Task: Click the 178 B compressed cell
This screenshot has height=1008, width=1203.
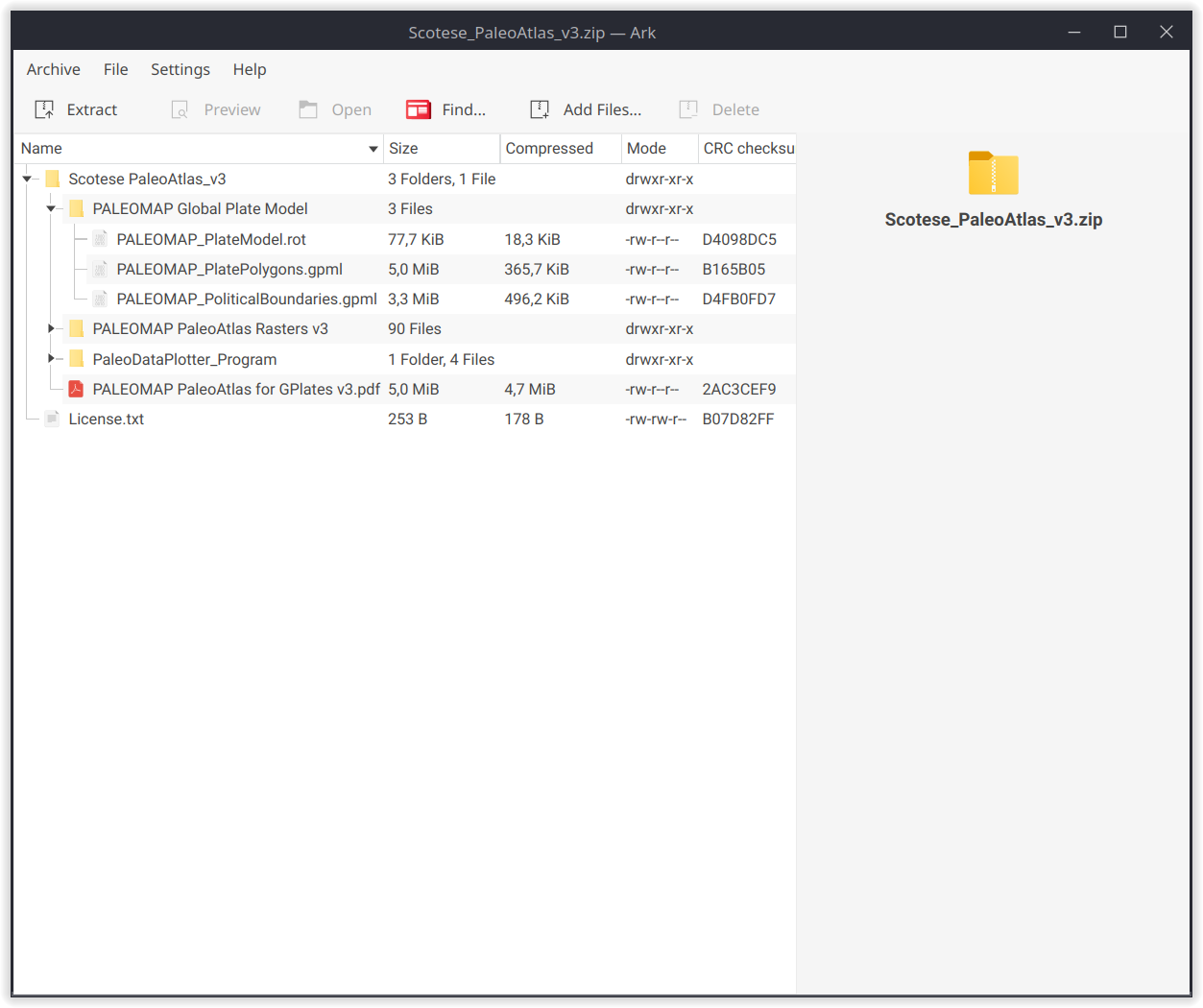Action: (x=524, y=419)
